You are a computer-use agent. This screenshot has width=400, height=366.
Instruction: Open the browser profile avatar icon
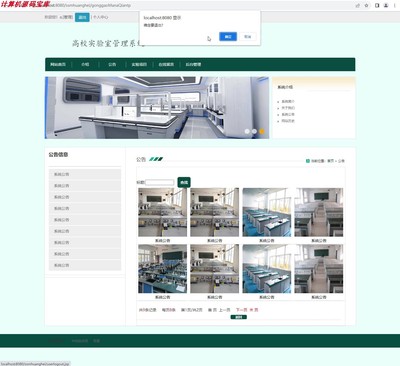click(386, 5)
